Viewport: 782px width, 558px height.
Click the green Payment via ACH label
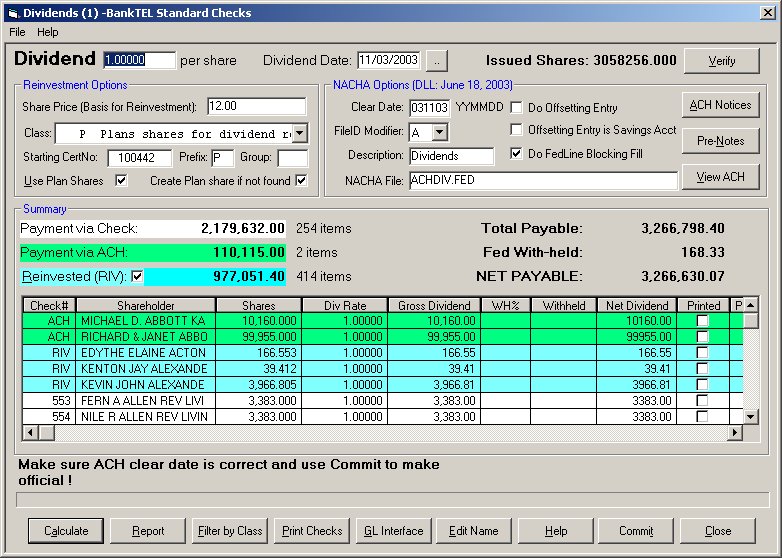(74, 253)
